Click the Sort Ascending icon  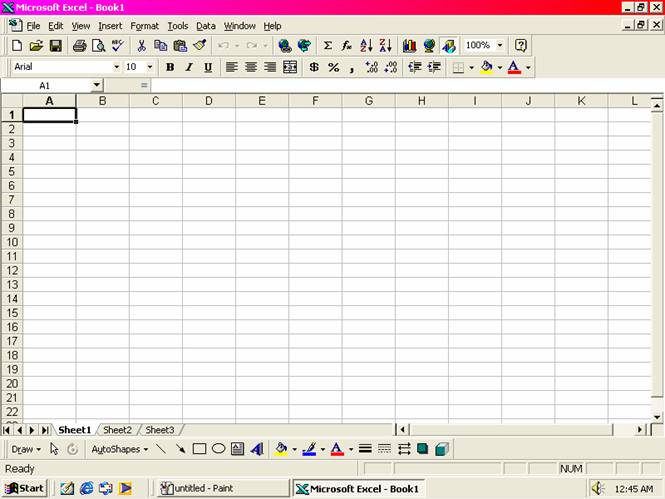click(x=366, y=46)
